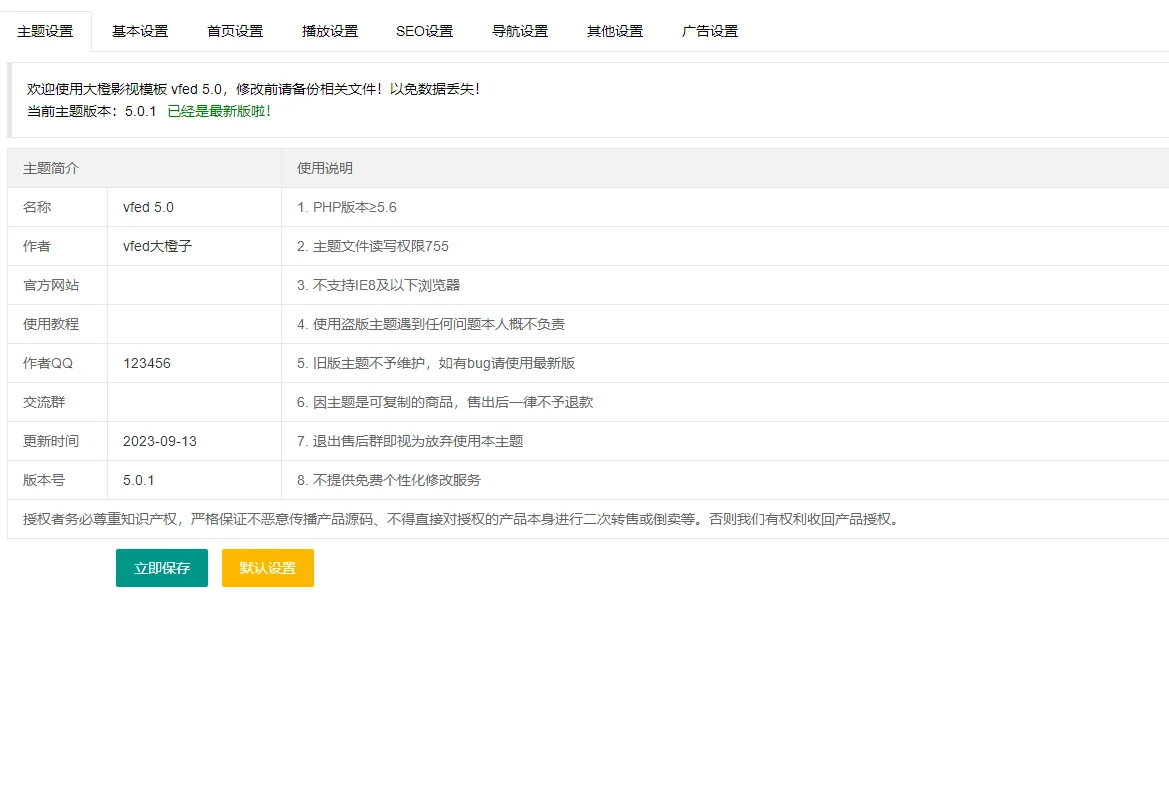This screenshot has width=1169, height=805.
Task: Open the SEO设置 tab
Action: 423,31
